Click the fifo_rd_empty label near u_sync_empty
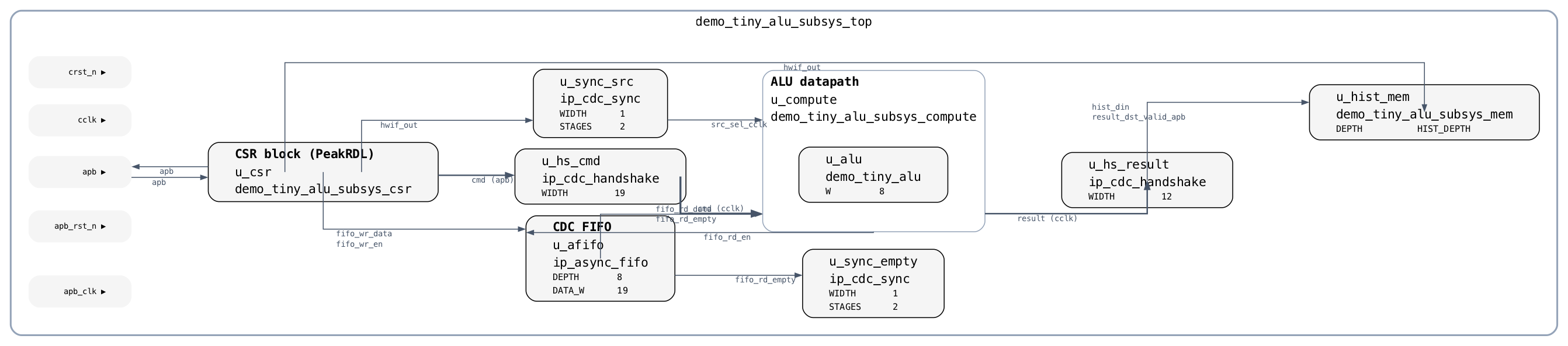Image resolution: width=1568 pixels, height=346 pixels. pos(765,279)
